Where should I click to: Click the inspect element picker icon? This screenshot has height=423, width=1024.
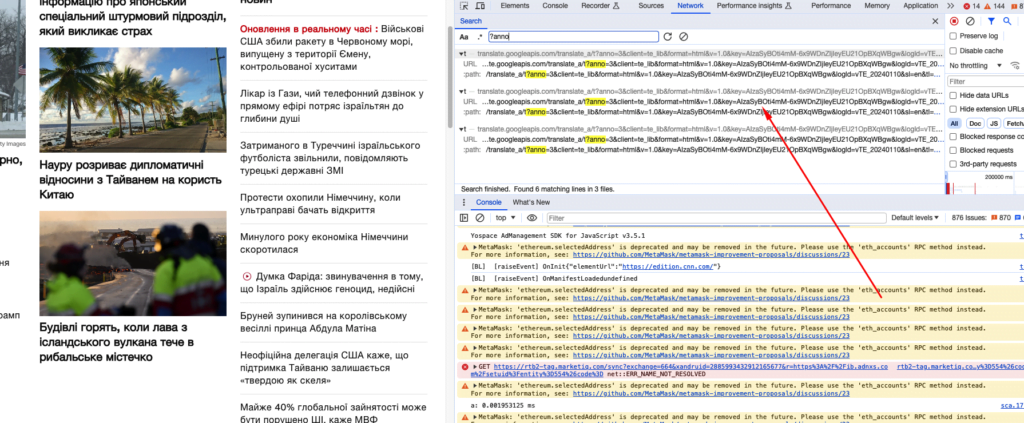click(x=466, y=6)
